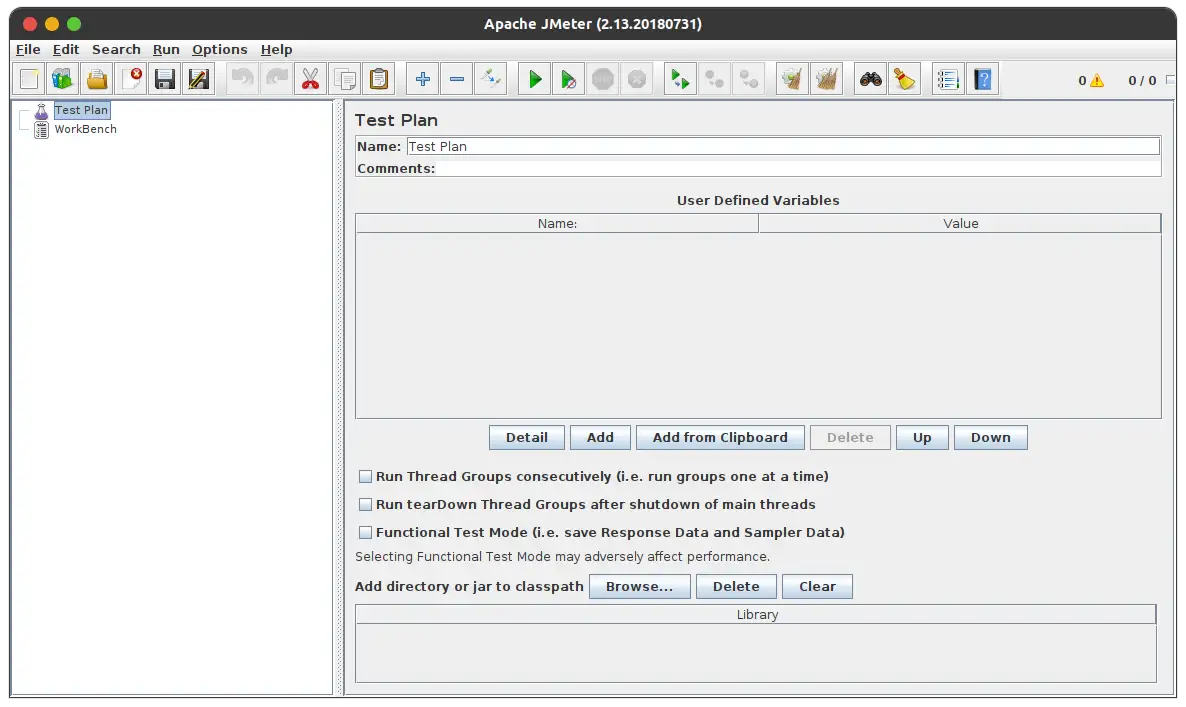Click the Toggle enable/disable arrows icon

coord(491,79)
